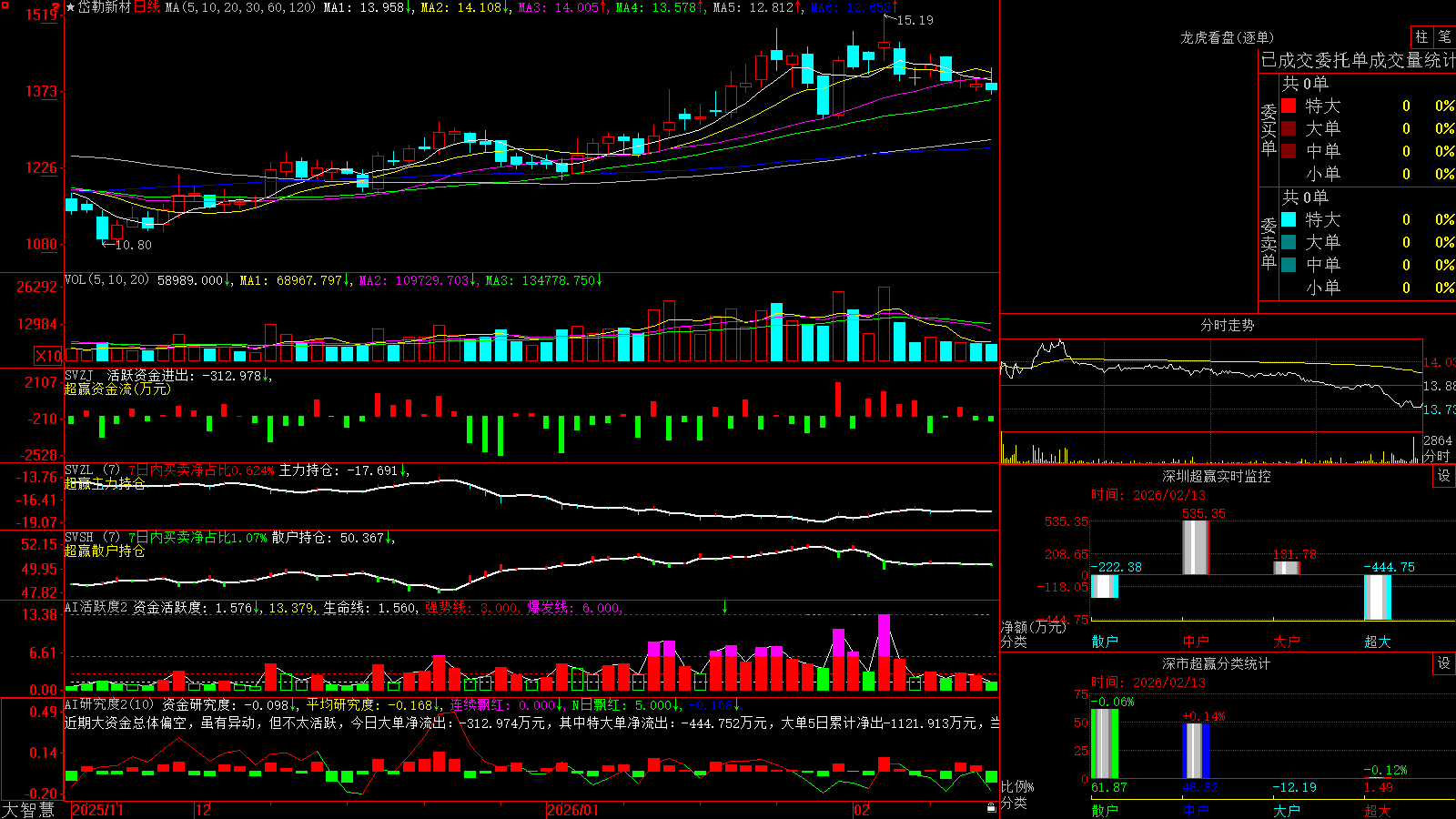The image size is (1456, 819).
Task: Click the AI研究度2(10) indicator title
Action: coord(109,704)
